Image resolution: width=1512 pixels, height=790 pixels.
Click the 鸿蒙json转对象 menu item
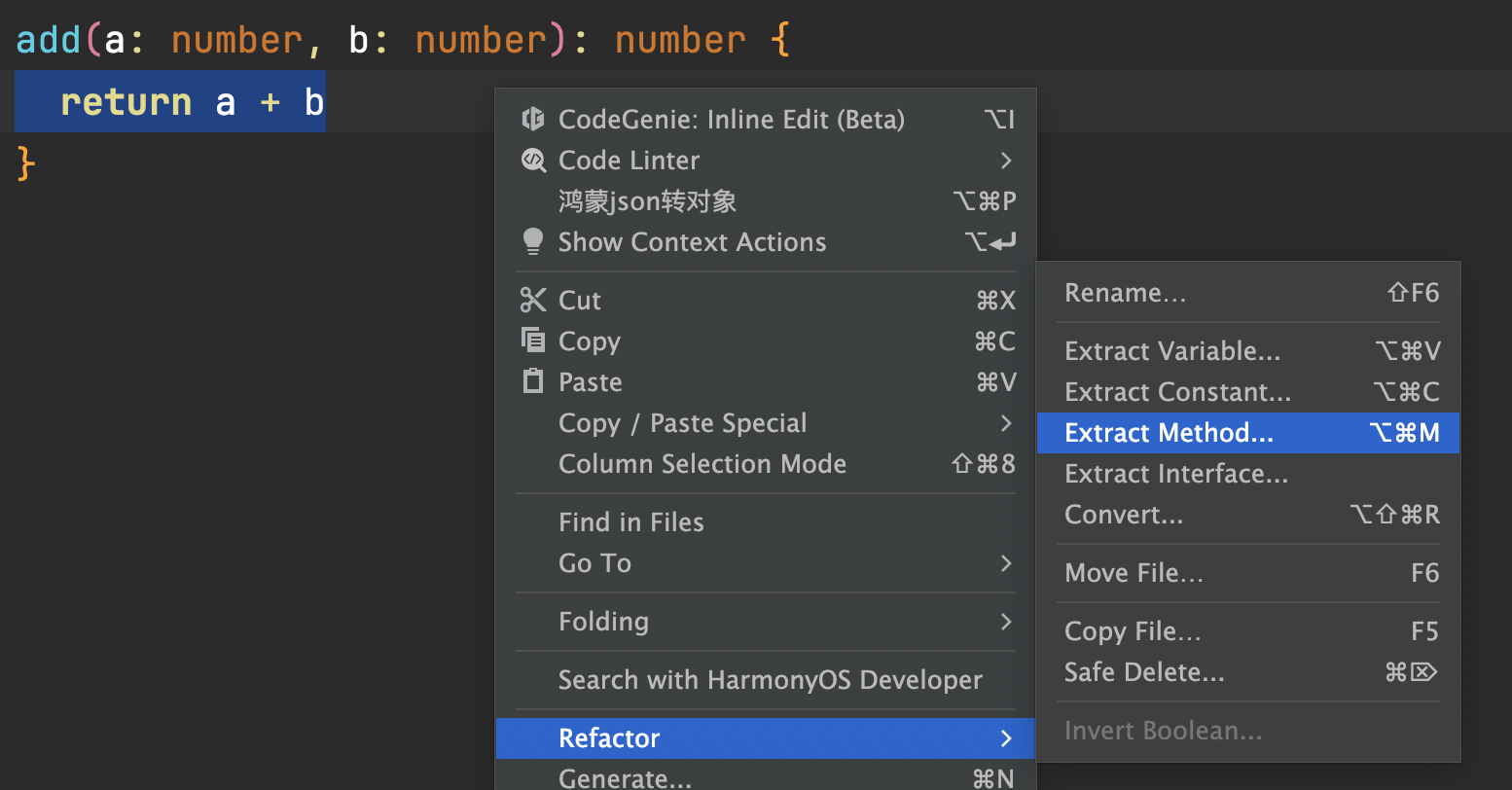coord(647,201)
